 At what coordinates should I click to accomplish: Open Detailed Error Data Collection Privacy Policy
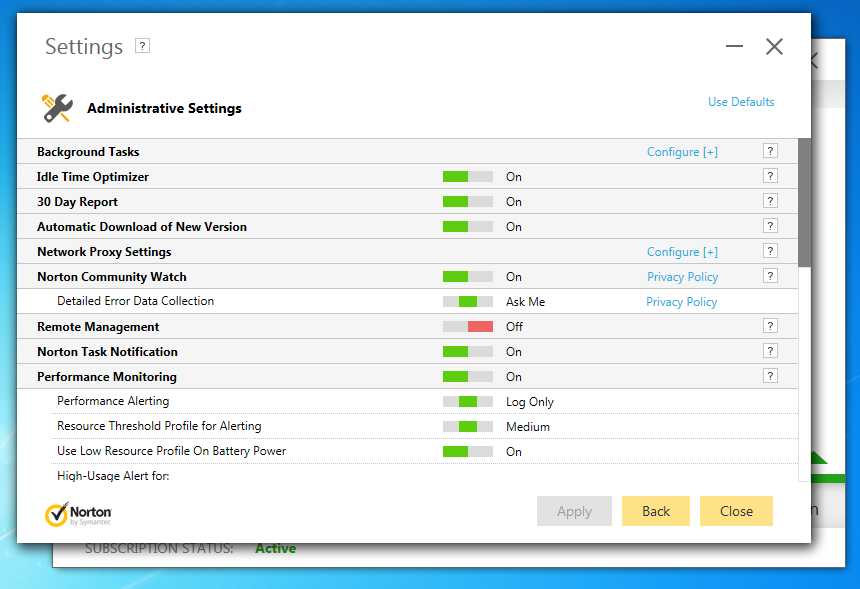click(x=681, y=302)
